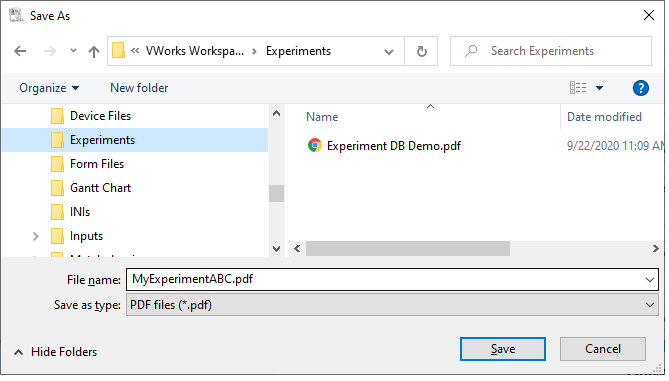Viewport: 669px width, 381px height.
Task: Click the horizontal scrollbar thumb
Action: click(408, 249)
